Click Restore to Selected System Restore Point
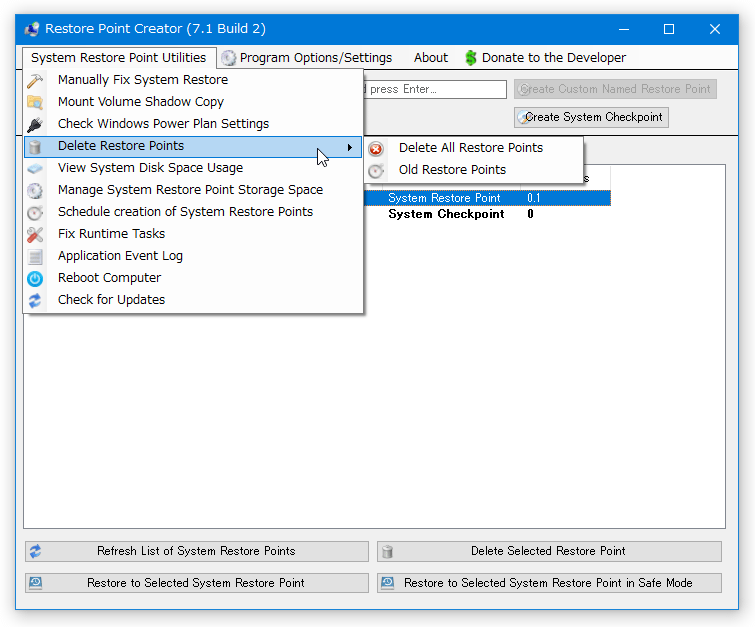 click(196, 583)
